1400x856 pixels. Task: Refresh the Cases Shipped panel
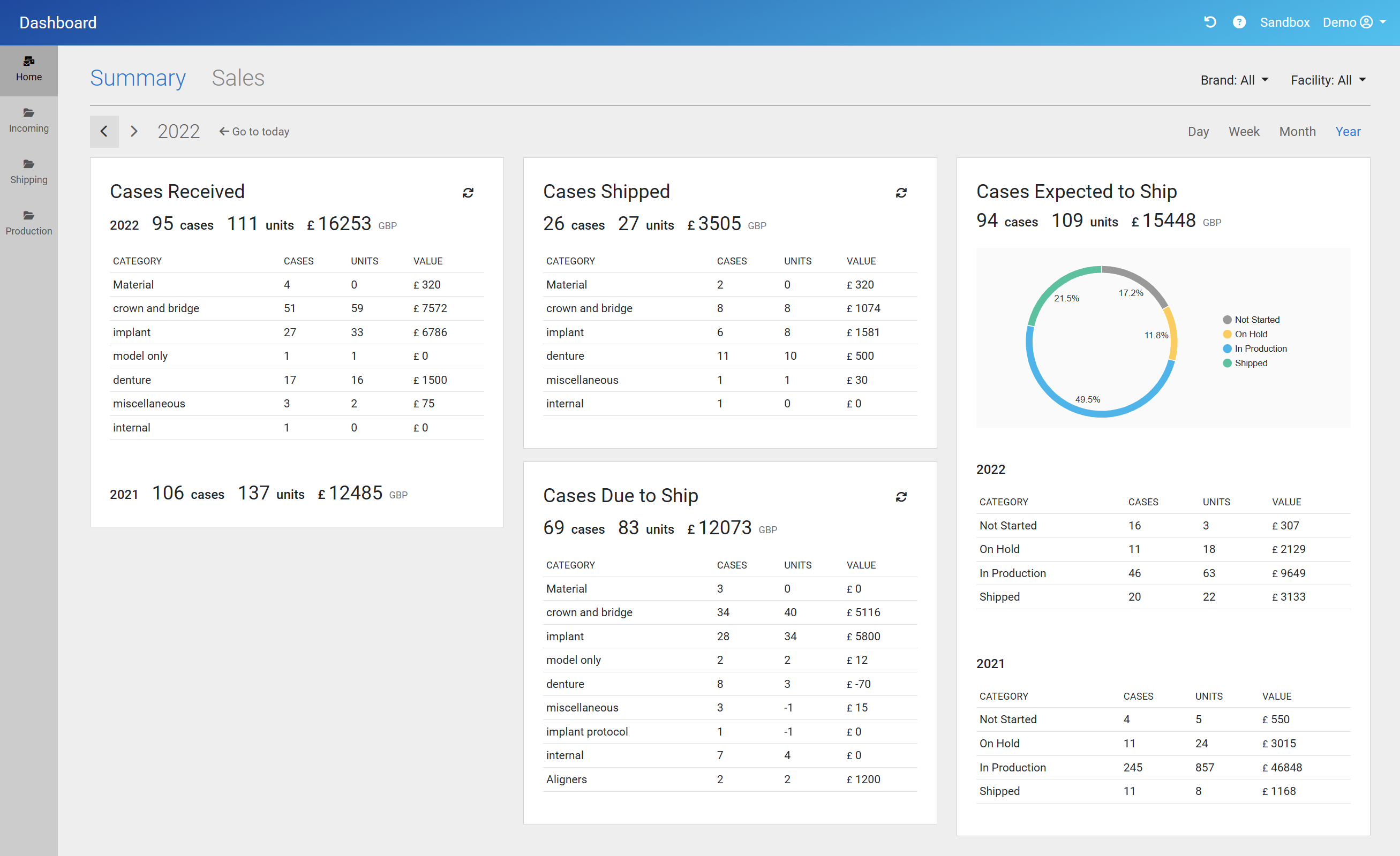click(900, 193)
